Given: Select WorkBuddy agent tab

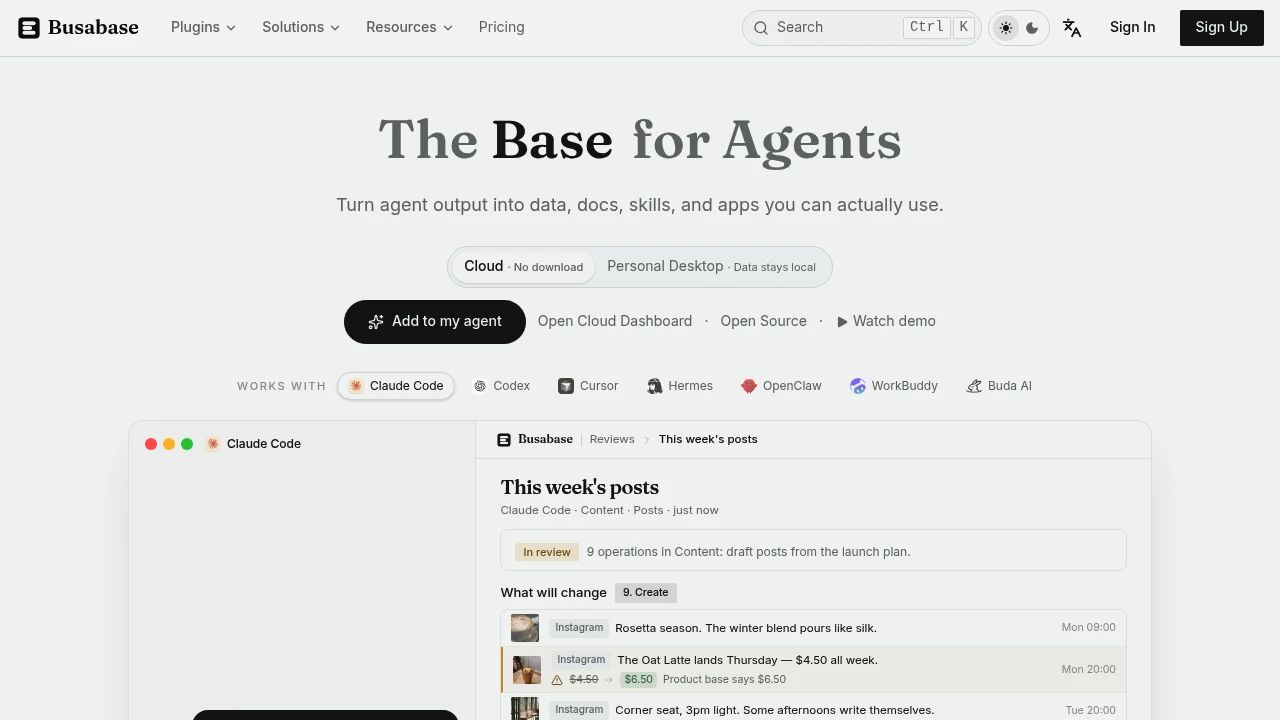Looking at the screenshot, I should click(x=894, y=386).
